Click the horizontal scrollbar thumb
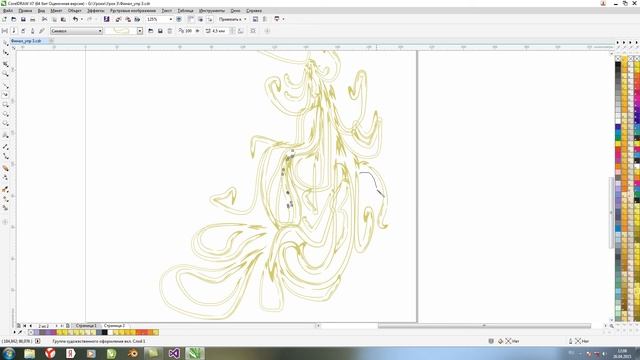 (x=484, y=326)
